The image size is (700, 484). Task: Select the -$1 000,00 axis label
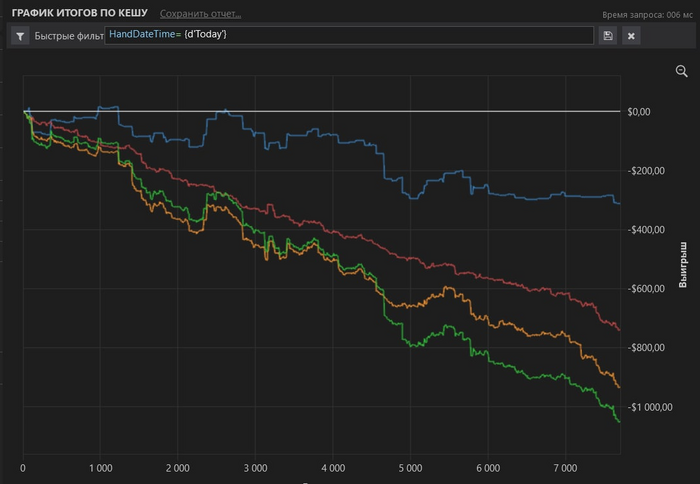click(x=650, y=407)
